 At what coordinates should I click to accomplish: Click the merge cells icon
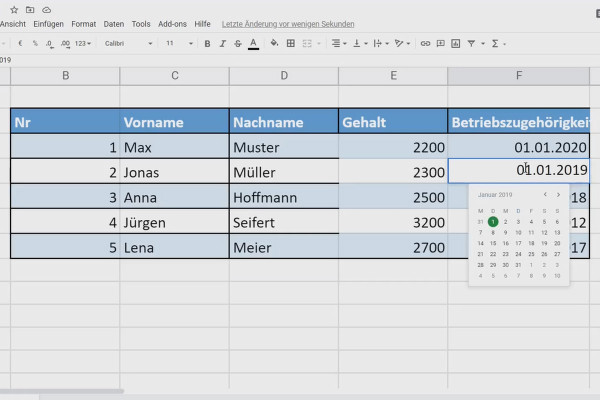307,43
